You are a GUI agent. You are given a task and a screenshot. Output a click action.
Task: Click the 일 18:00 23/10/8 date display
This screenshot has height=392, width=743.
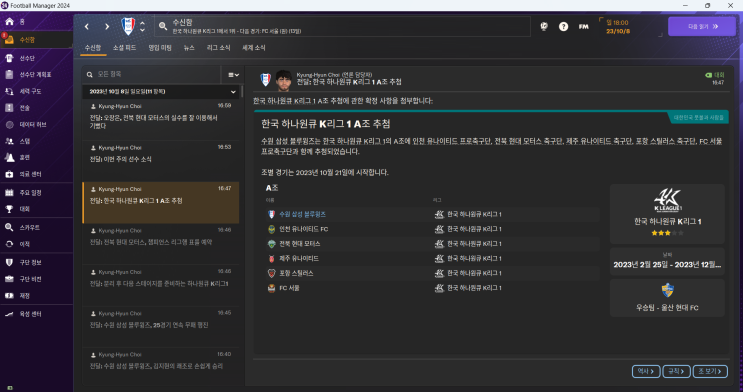(617, 27)
